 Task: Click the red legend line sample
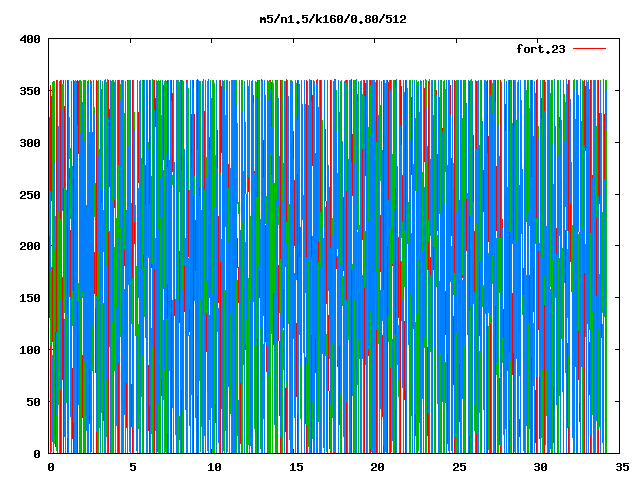coord(589,49)
